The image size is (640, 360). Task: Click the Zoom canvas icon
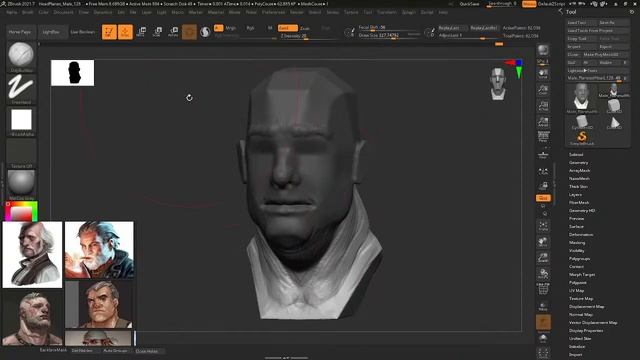point(543,90)
